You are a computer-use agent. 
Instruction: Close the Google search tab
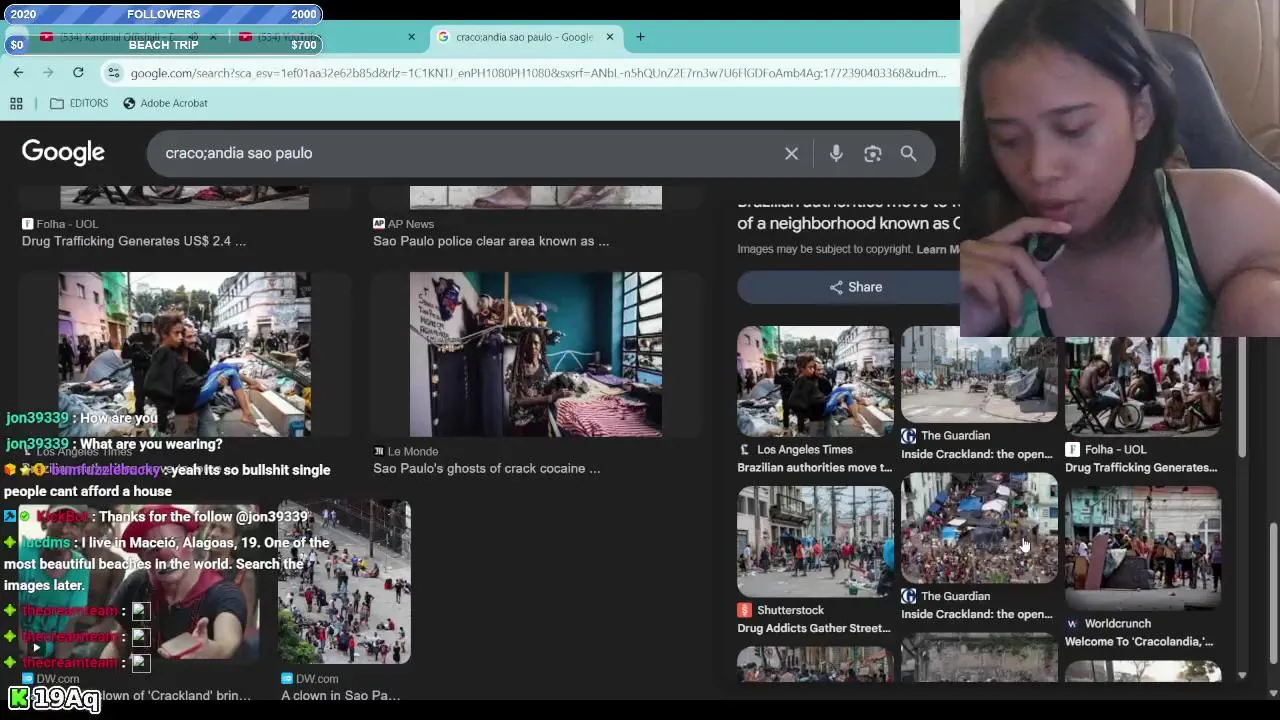pyautogui.click(x=609, y=37)
